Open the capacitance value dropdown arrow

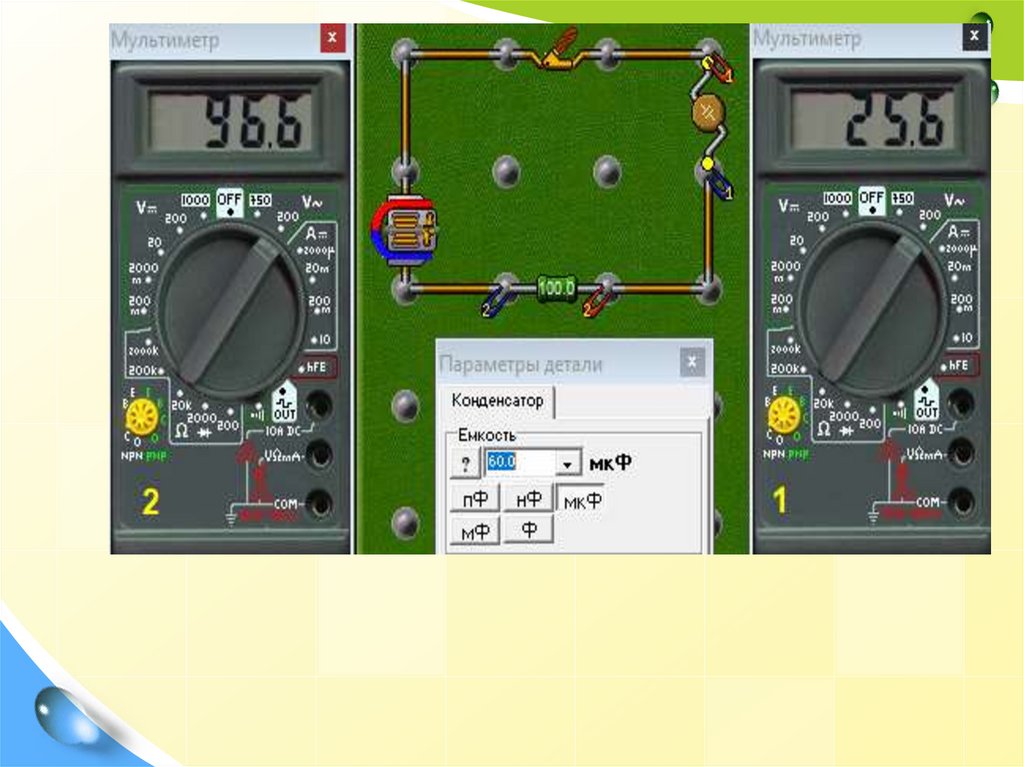pyautogui.click(x=568, y=464)
